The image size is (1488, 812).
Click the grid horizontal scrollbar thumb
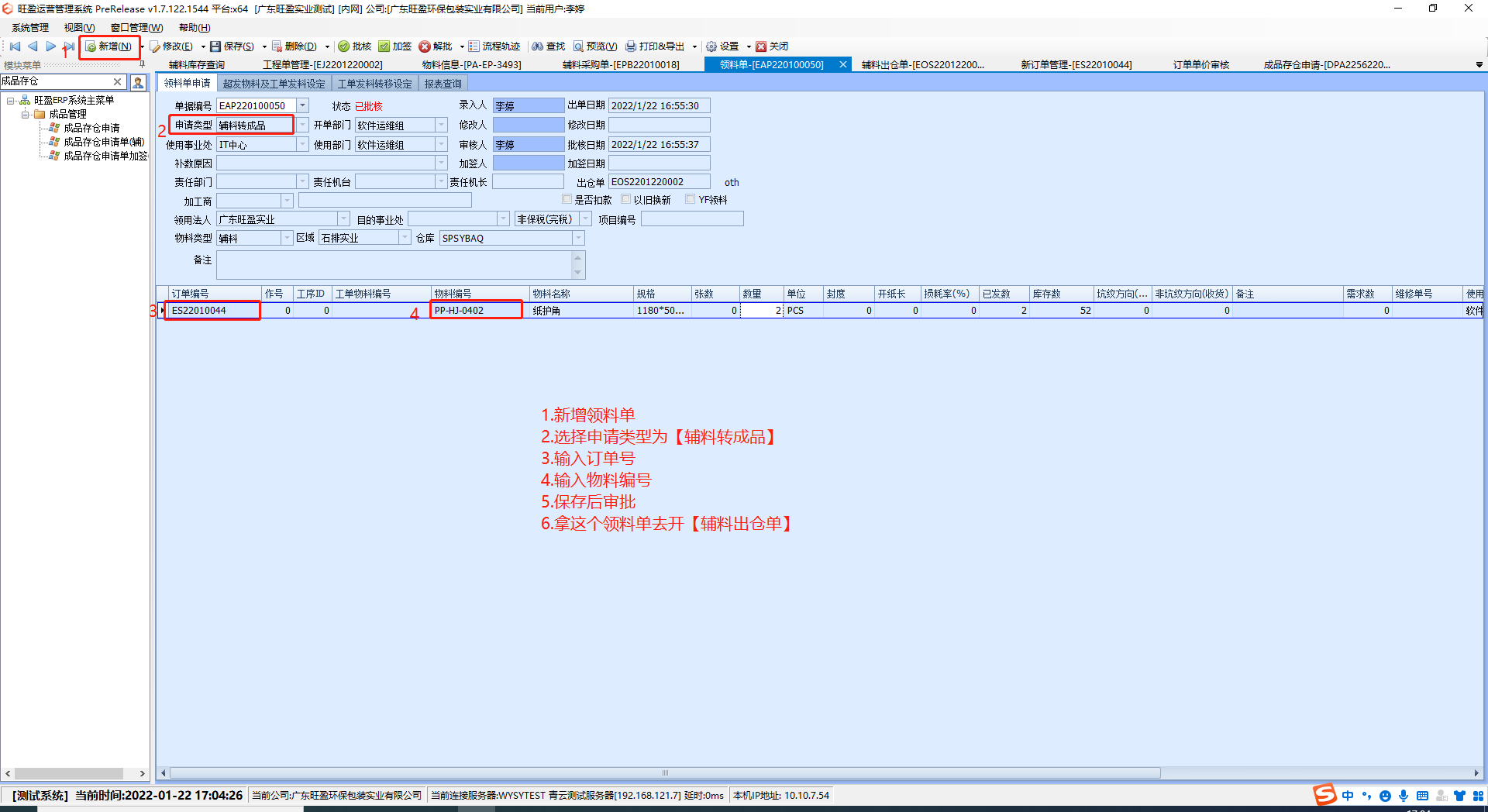pos(665,772)
